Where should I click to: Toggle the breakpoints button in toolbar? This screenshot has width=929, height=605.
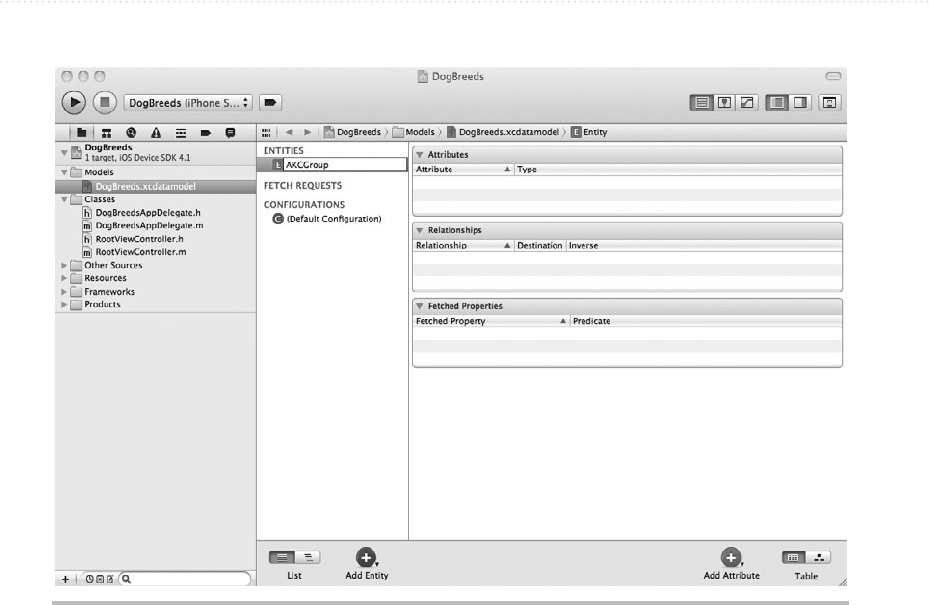click(x=270, y=103)
